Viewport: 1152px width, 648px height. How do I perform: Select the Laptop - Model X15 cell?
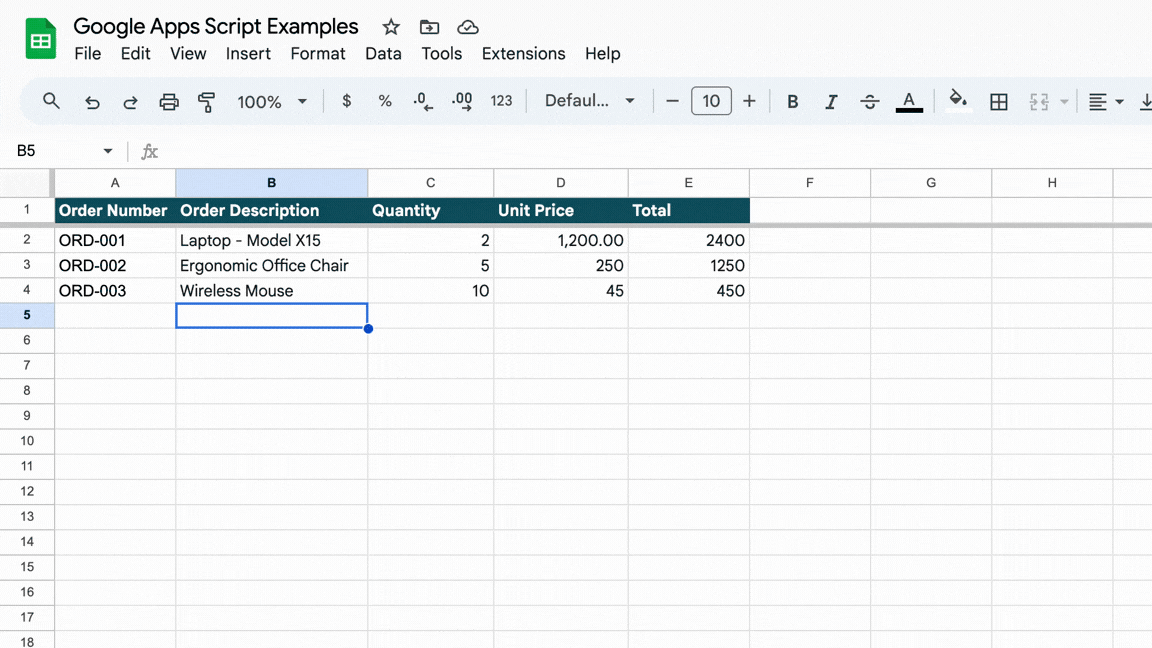coord(272,240)
